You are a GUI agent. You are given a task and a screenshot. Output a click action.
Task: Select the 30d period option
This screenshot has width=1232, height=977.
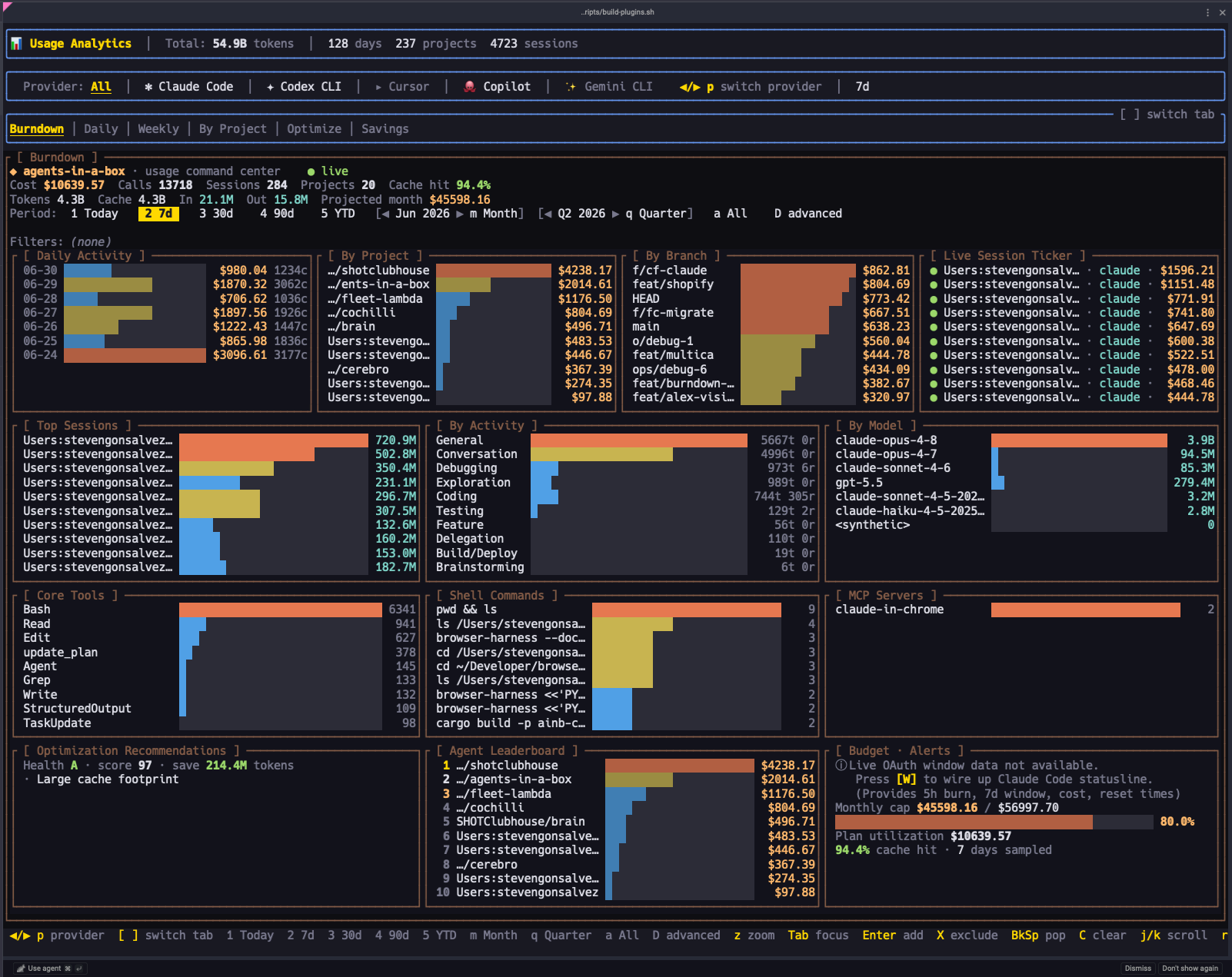coord(216,214)
